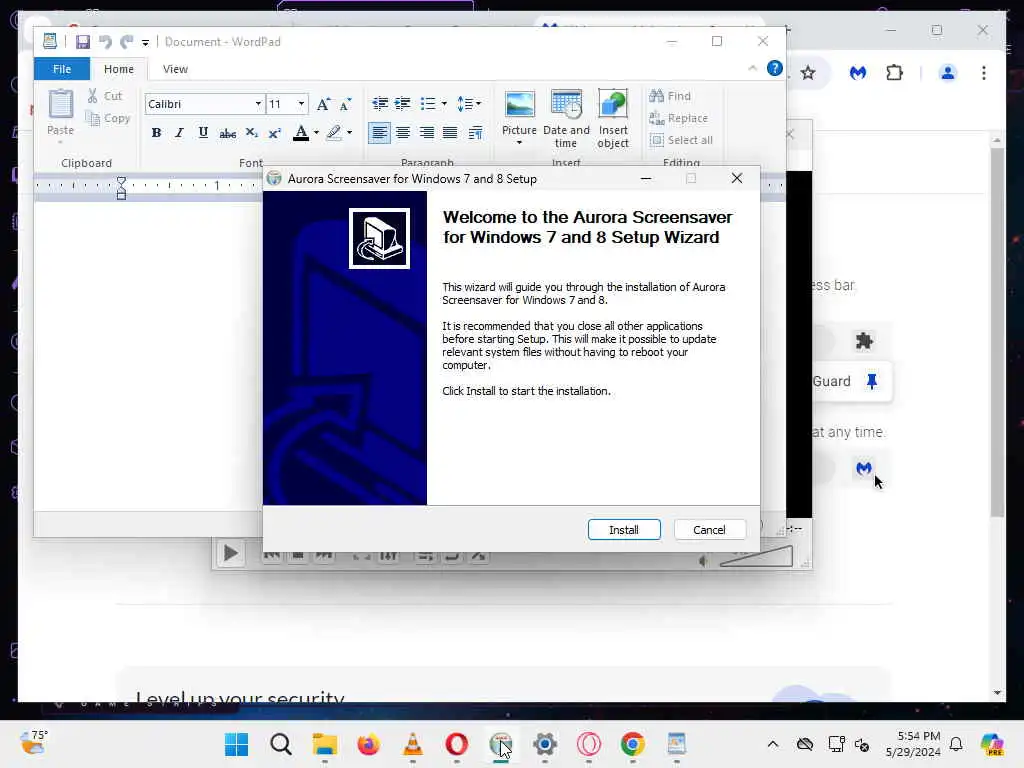
Task: Show hidden system tray icons
Action: [773, 744]
